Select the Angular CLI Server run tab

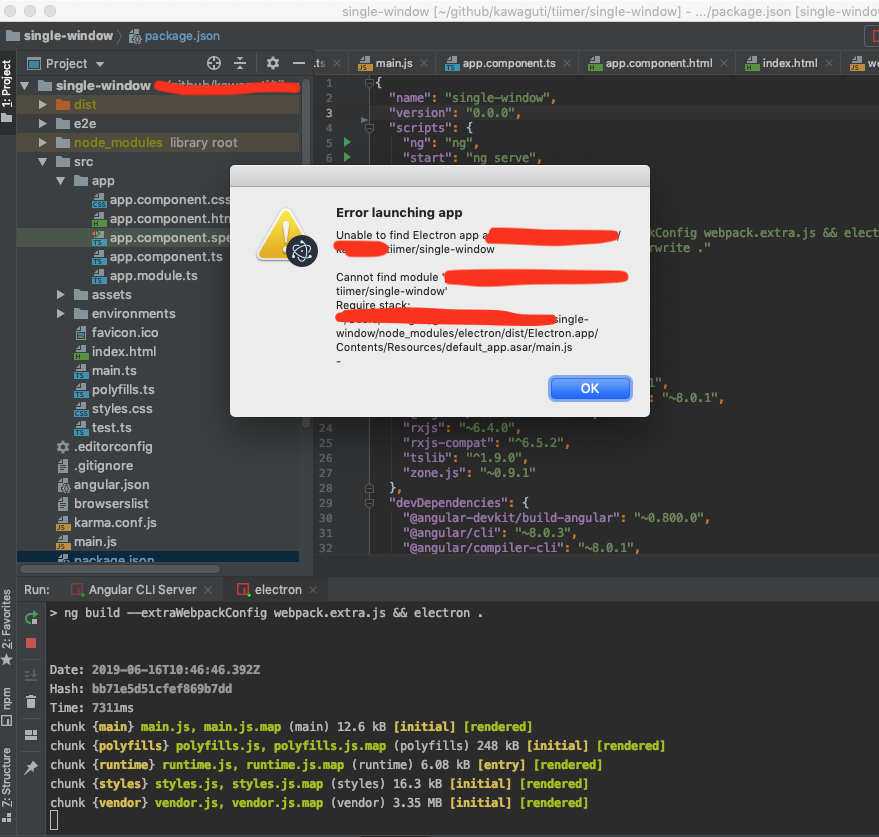142,590
